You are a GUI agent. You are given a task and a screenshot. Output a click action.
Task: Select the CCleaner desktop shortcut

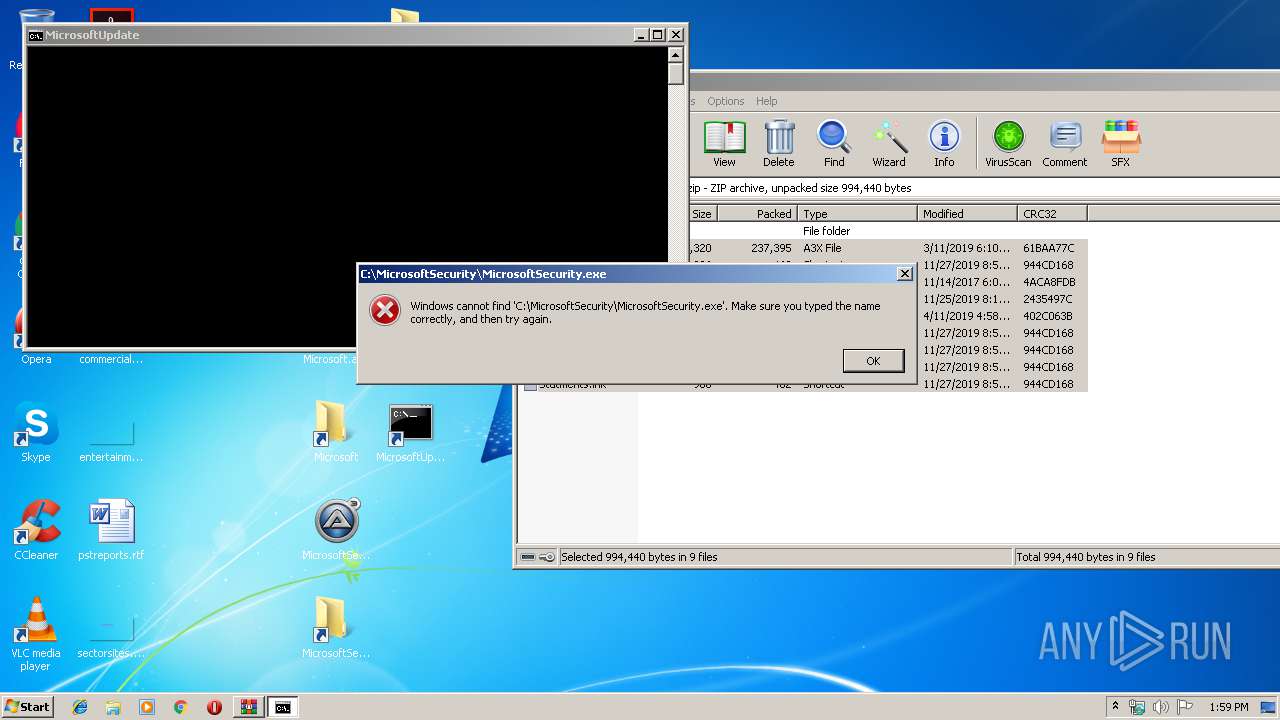[36, 529]
